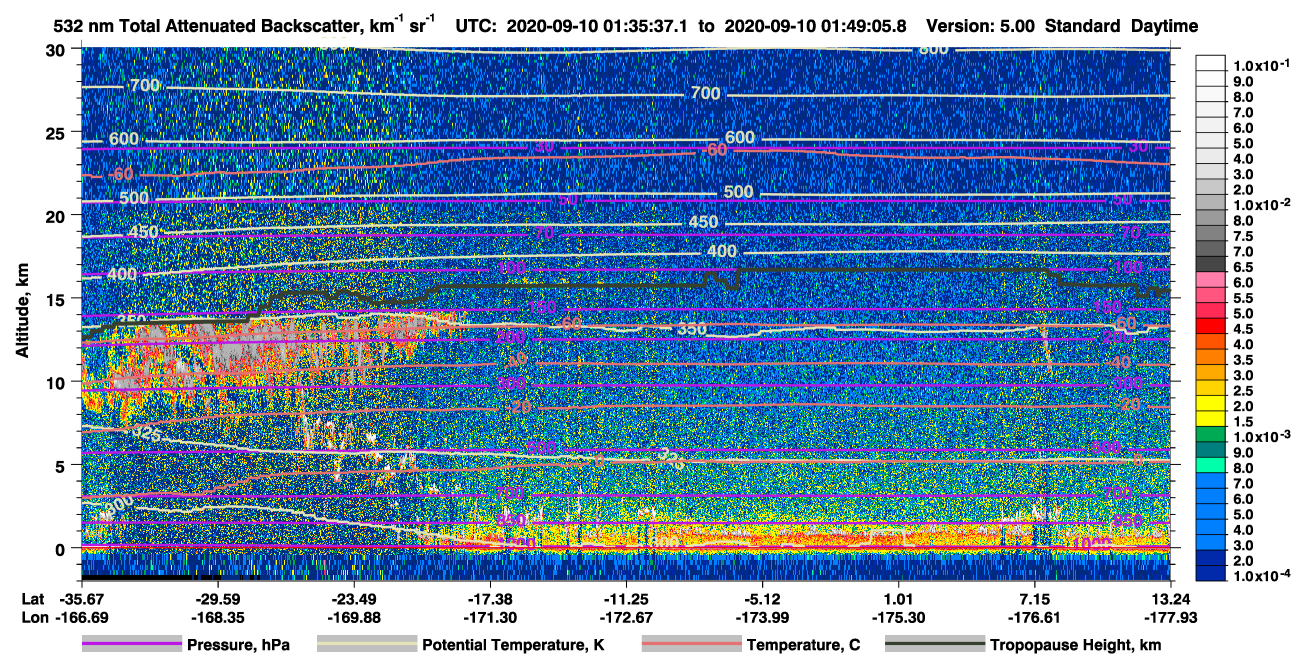Screen dimensions: 1300x667
Task: Click the latitude value -11.25
Action: (x=626, y=599)
